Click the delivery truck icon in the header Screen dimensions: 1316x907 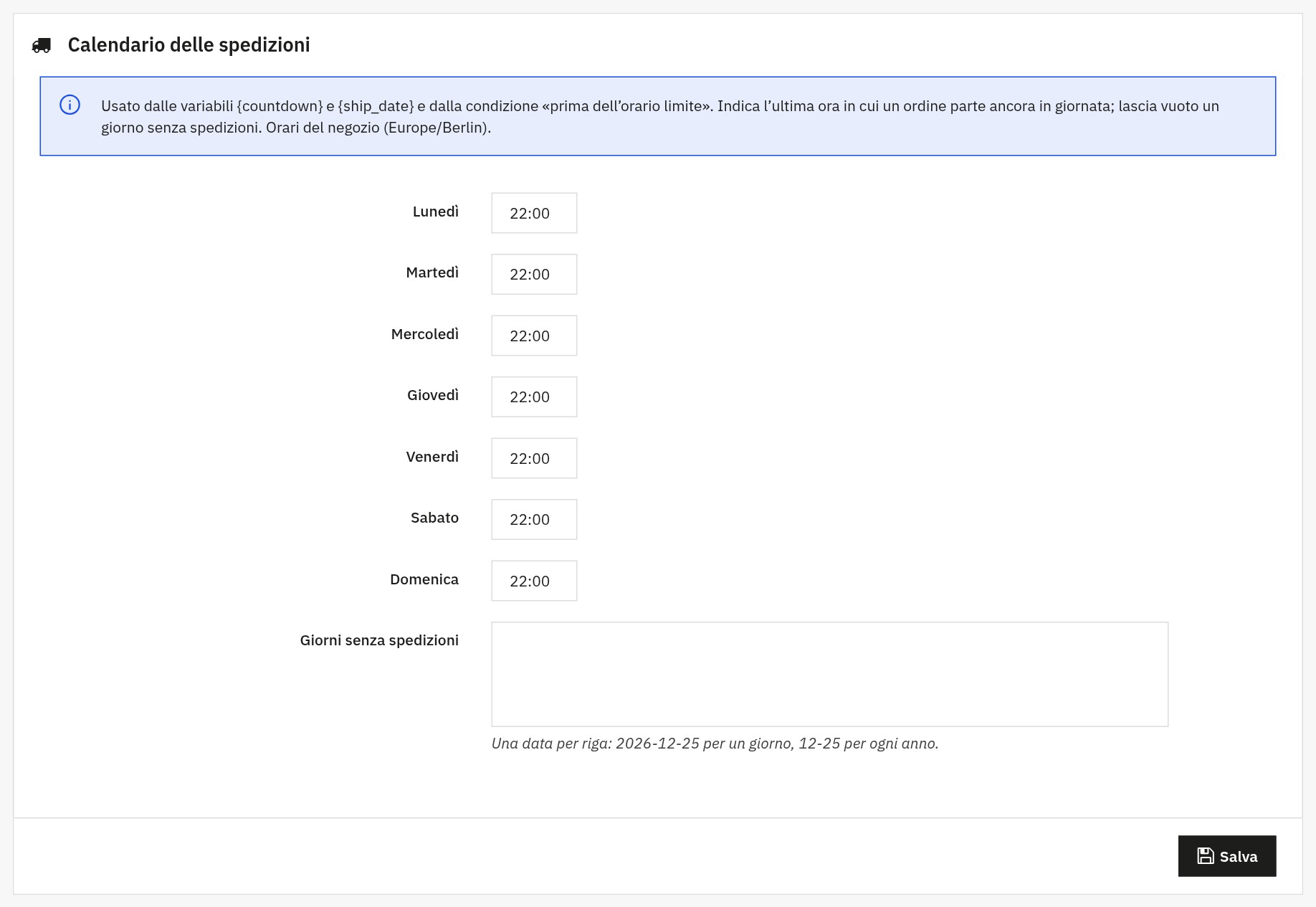[42, 45]
